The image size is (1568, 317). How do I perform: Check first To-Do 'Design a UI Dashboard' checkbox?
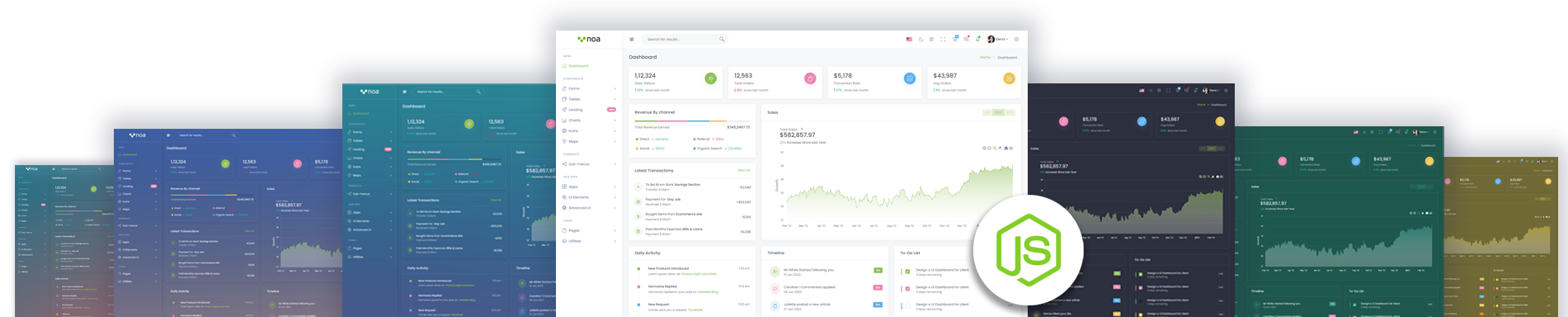coord(908,271)
